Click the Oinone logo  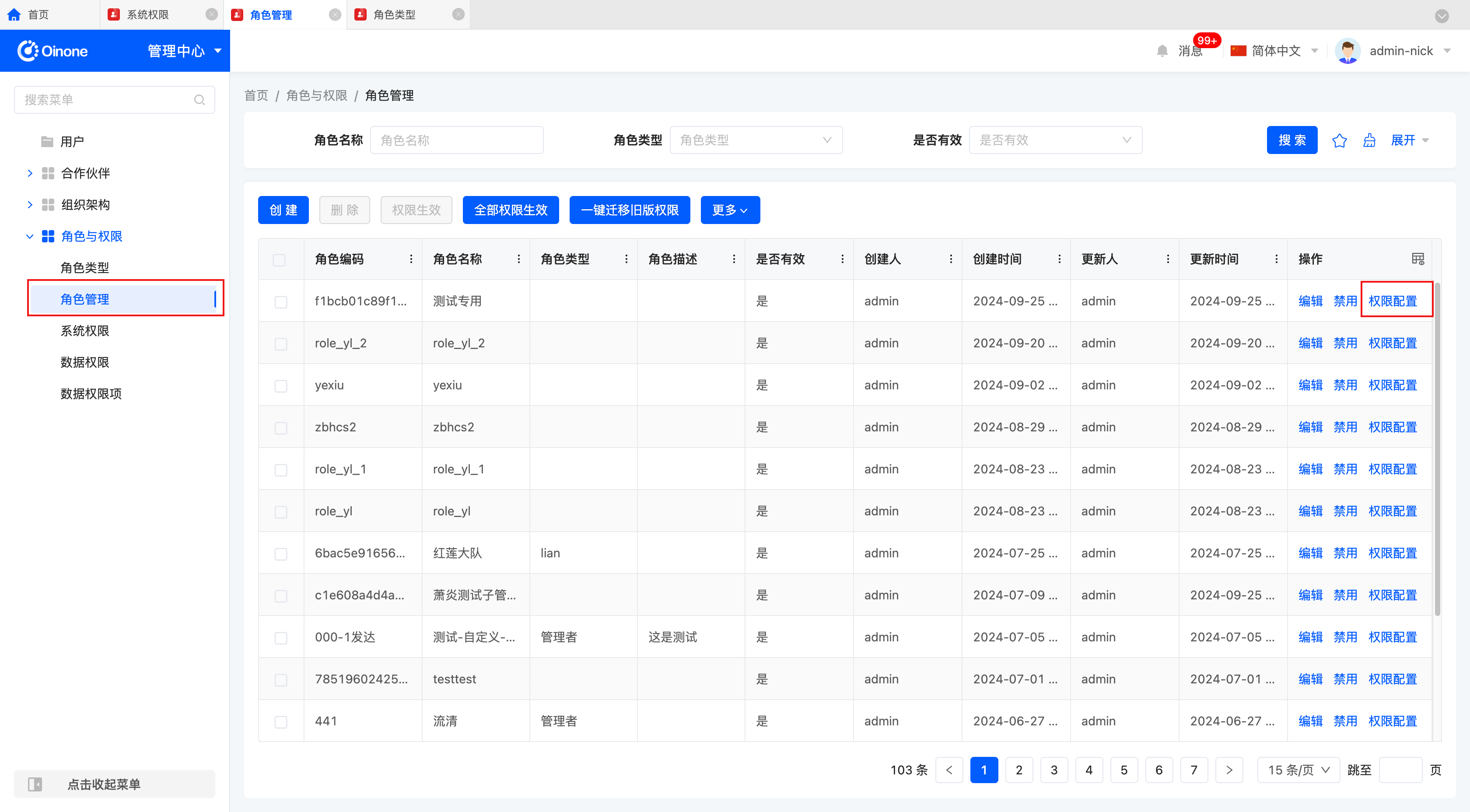(x=52, y=51)
